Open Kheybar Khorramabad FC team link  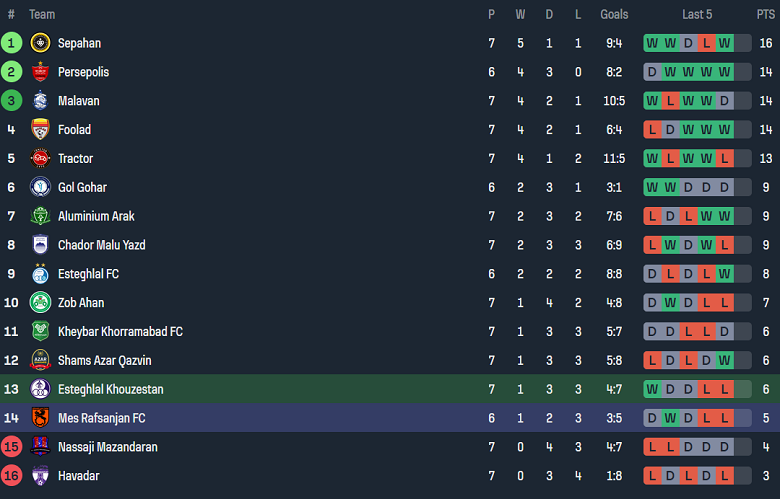pyautogui.click(x=120, y=331)
